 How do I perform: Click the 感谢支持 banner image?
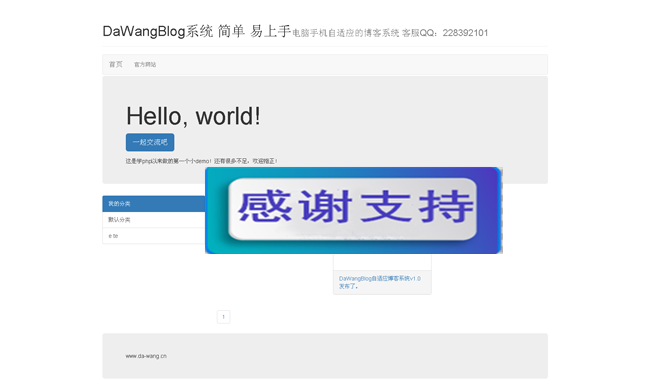(354, 210)
